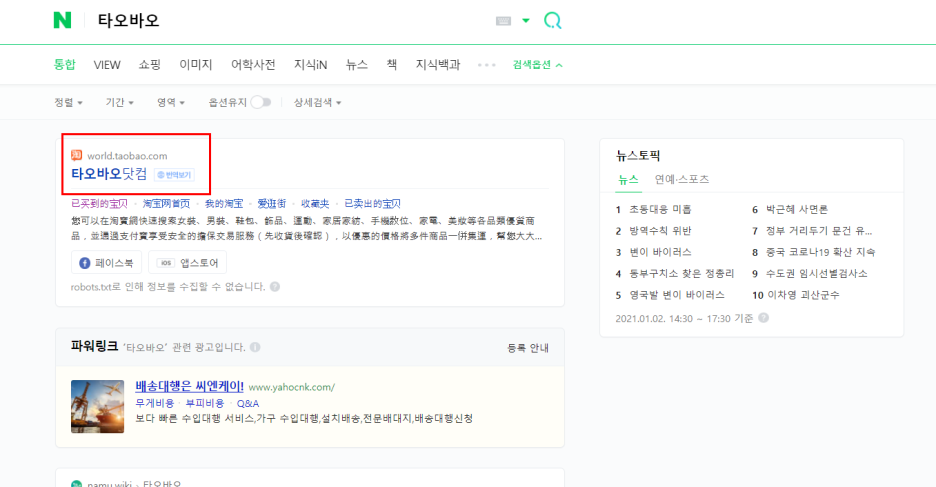This screenshot has width=936, height=487.
Task: Open the www.yahocnk.com URL
Action: pyautogui.click(x=291, y=387)
